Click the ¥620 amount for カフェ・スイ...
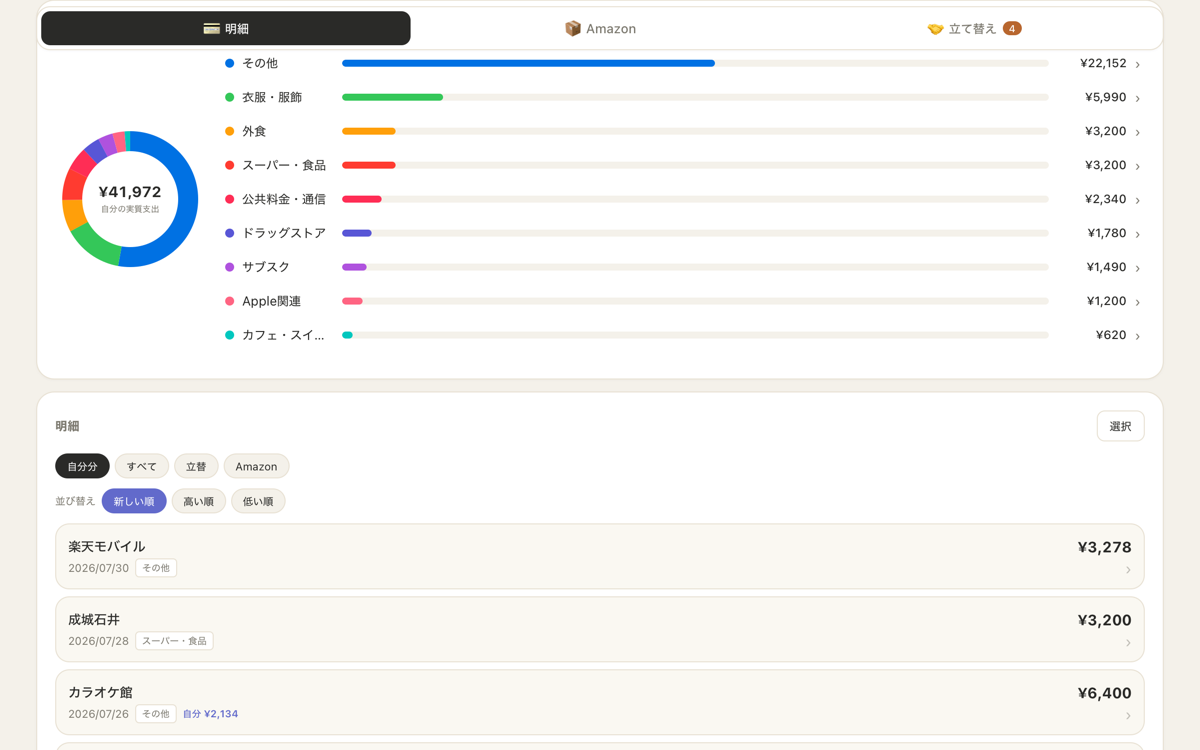This screenshot has width=1200, height=750. point(1111,335)
